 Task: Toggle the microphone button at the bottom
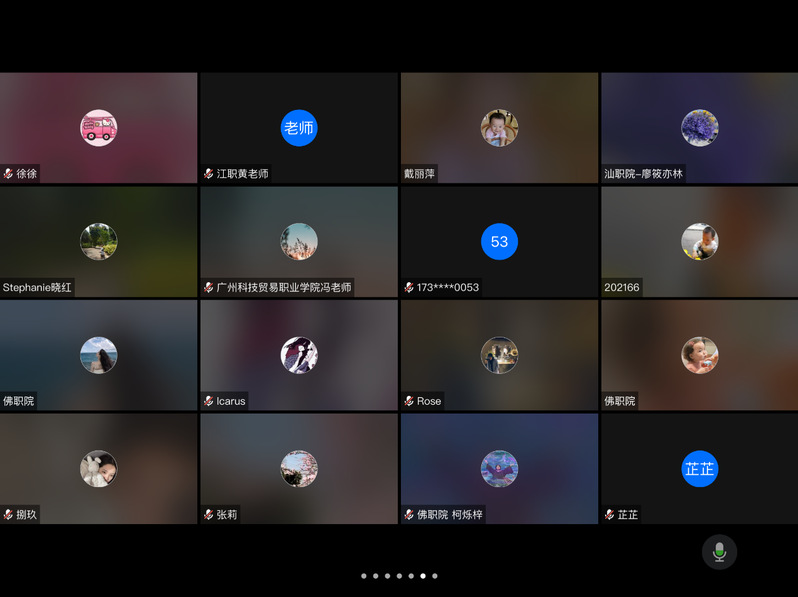pos(719,552)
